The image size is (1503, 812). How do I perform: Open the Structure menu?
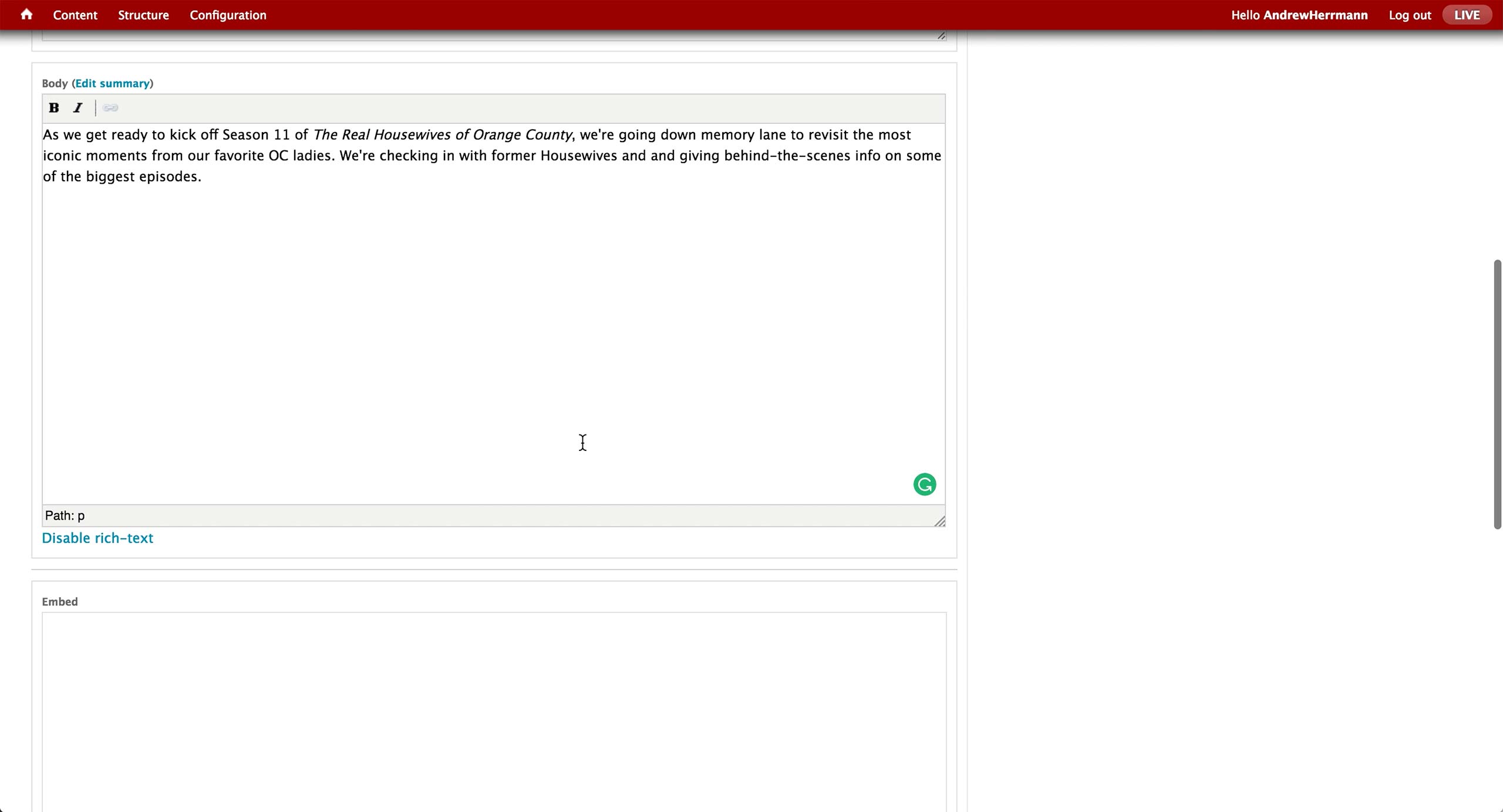tap(143, 15)
